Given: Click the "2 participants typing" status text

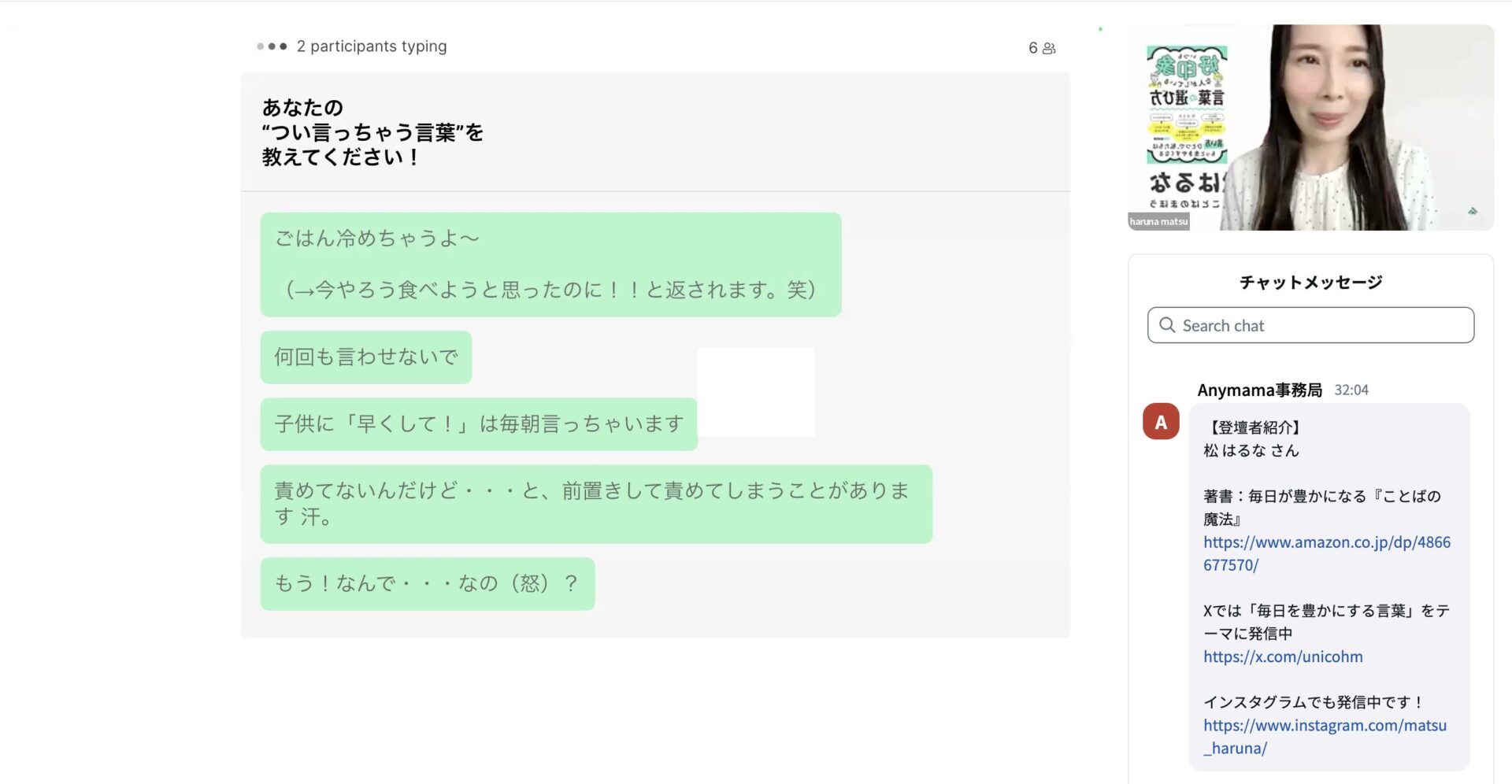Looking at the screenshot, I should point(371,46).
